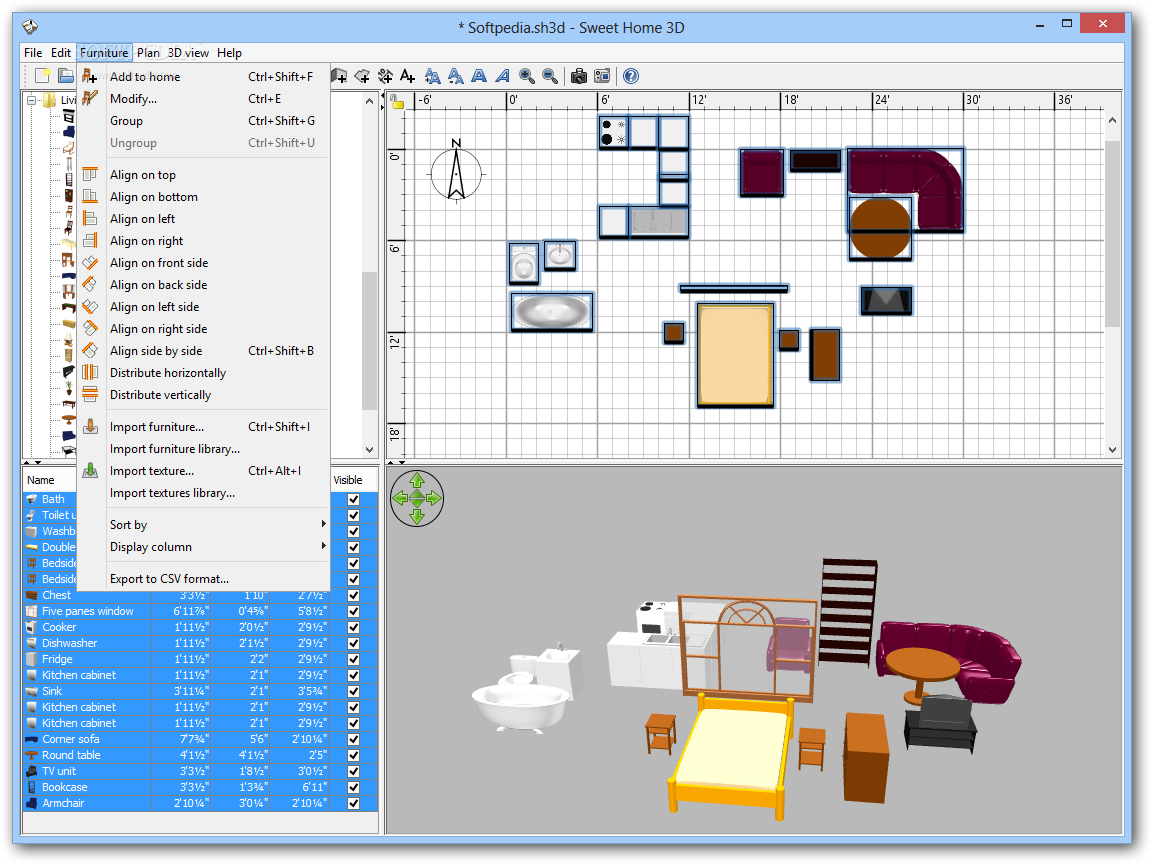Collapse the Living room catalog tree node
The height and width of the screenshot is (864, 1152).
coord(32,100)
